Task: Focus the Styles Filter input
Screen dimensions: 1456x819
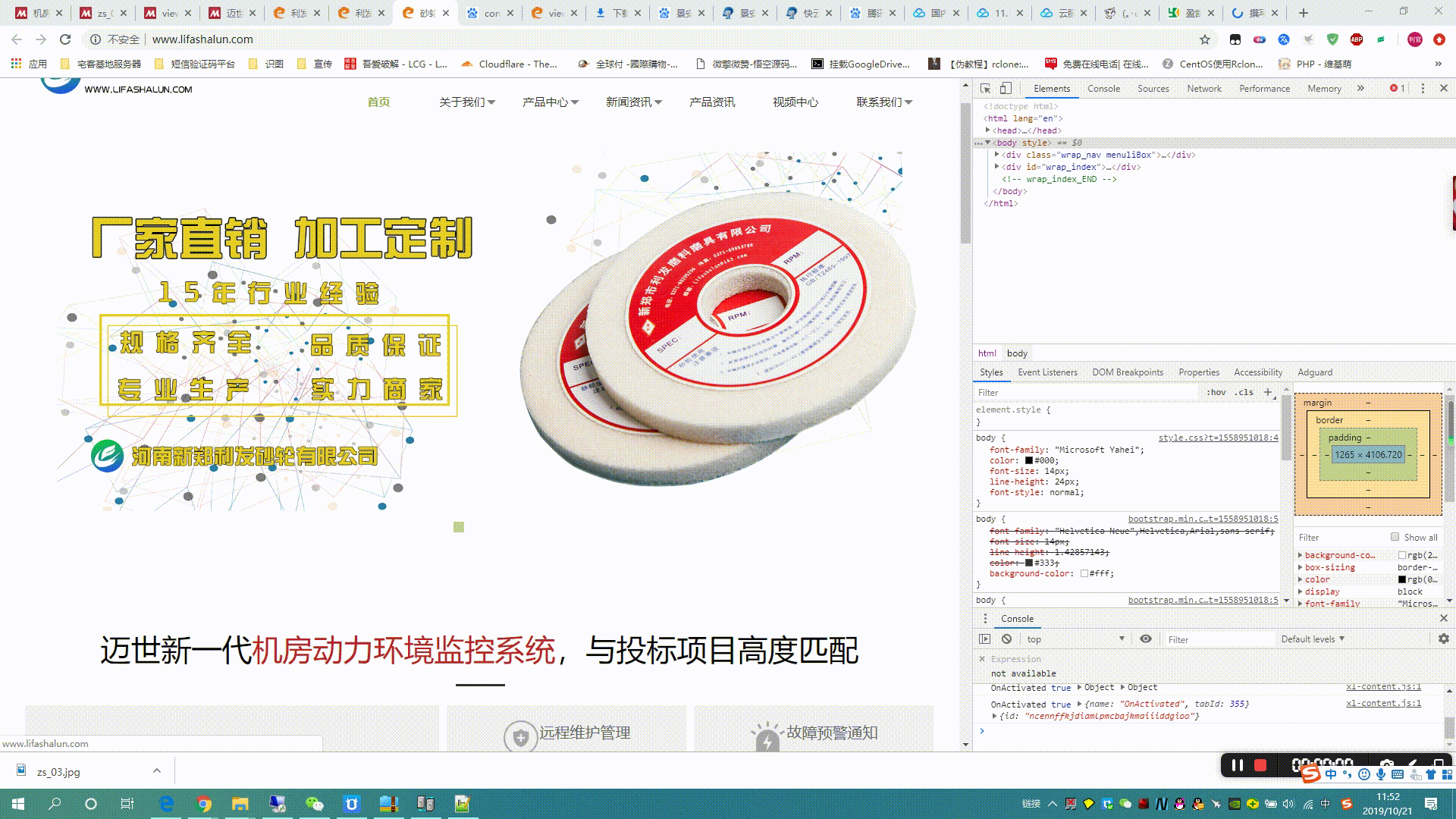Action: click(1086, 392)
